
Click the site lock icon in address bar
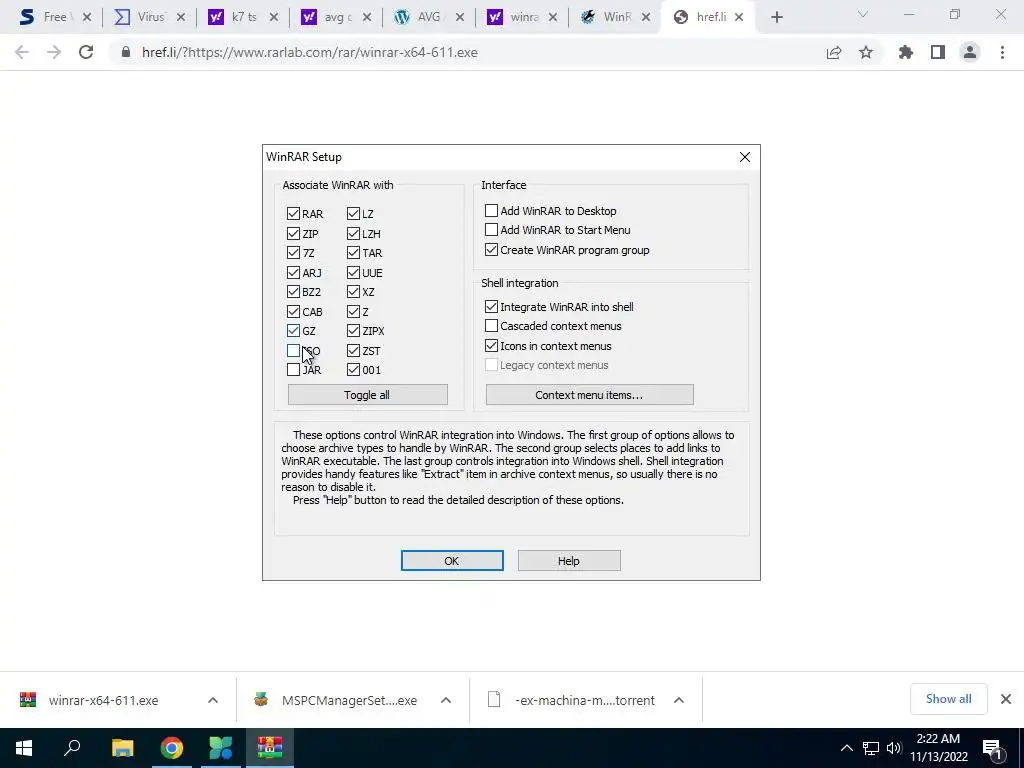tap(126, 52)
